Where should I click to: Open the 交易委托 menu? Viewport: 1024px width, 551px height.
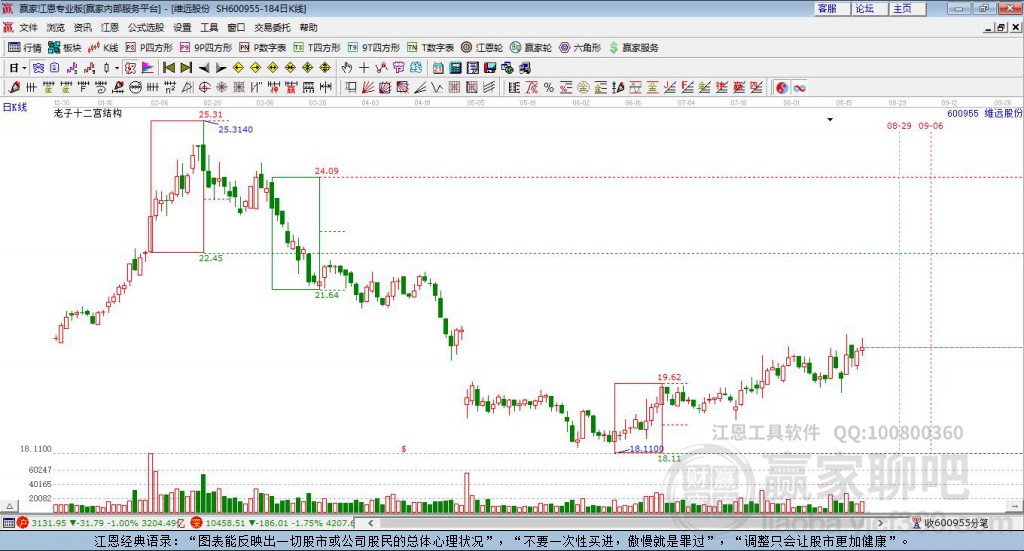(272, 27)
